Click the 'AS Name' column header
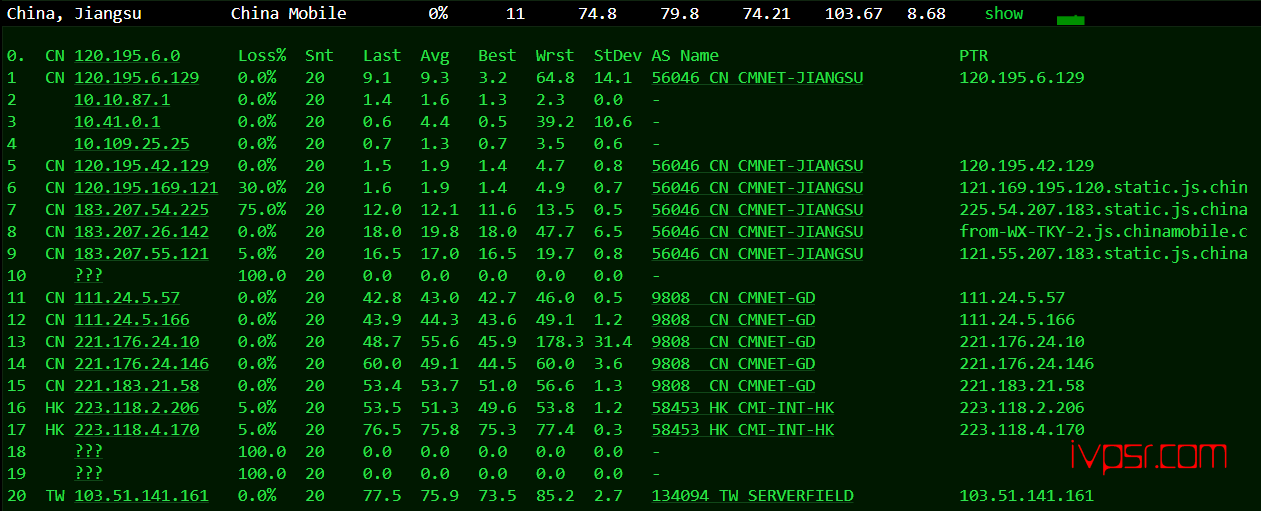 click(x=685, y=56)
